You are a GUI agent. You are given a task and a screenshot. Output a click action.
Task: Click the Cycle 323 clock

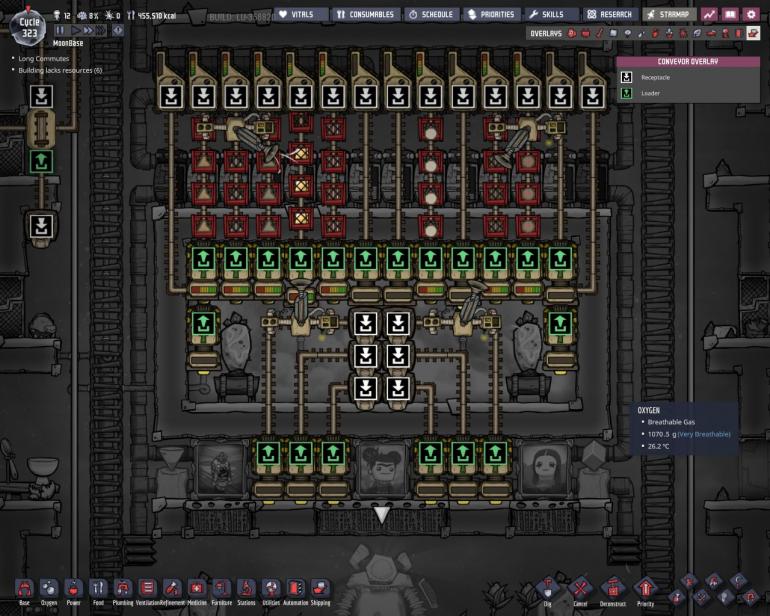tap(28, 28)
